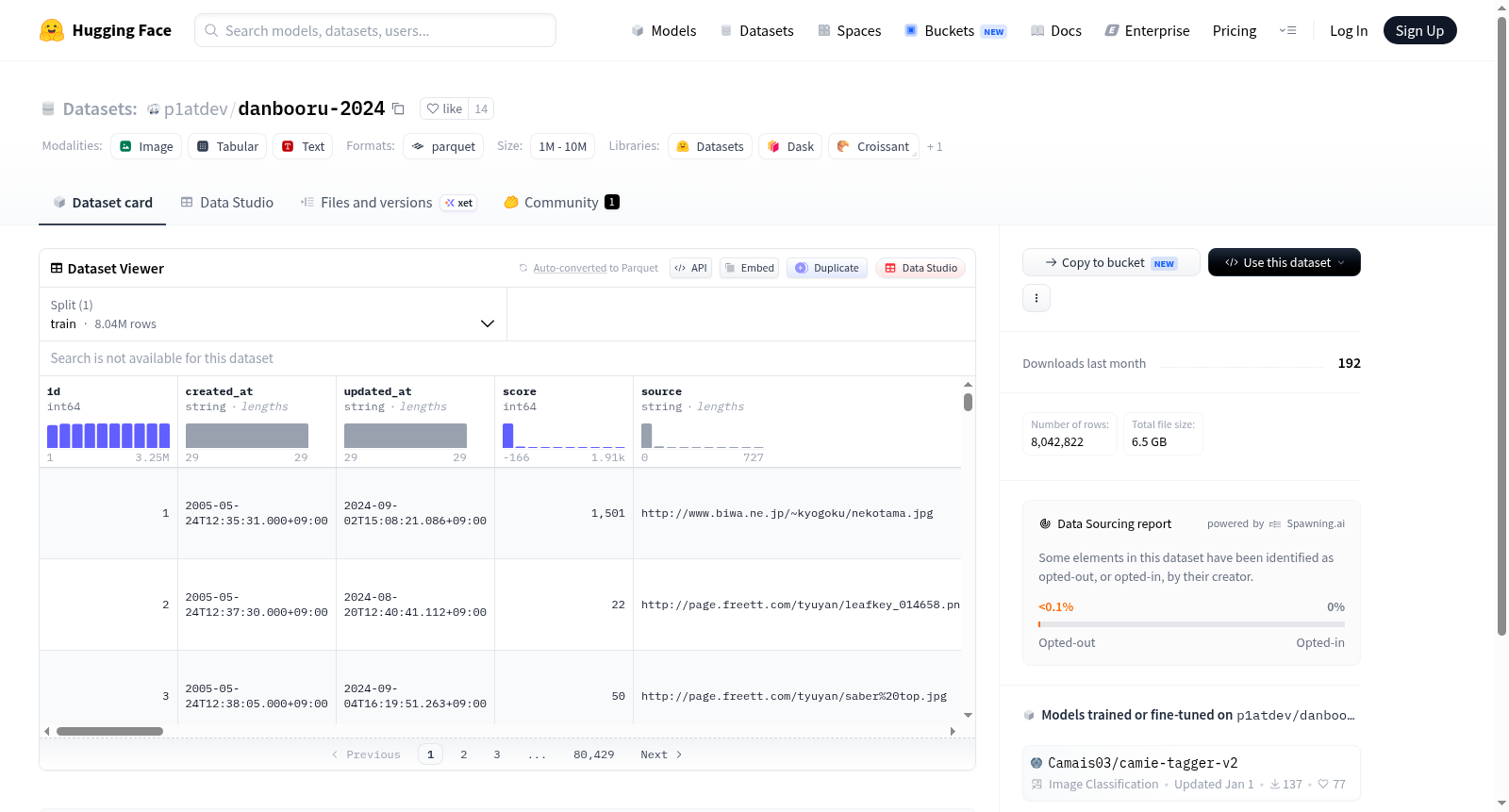Click the Sign Up button
This screenshot has height=812, width=1509.
[1419, 30]
